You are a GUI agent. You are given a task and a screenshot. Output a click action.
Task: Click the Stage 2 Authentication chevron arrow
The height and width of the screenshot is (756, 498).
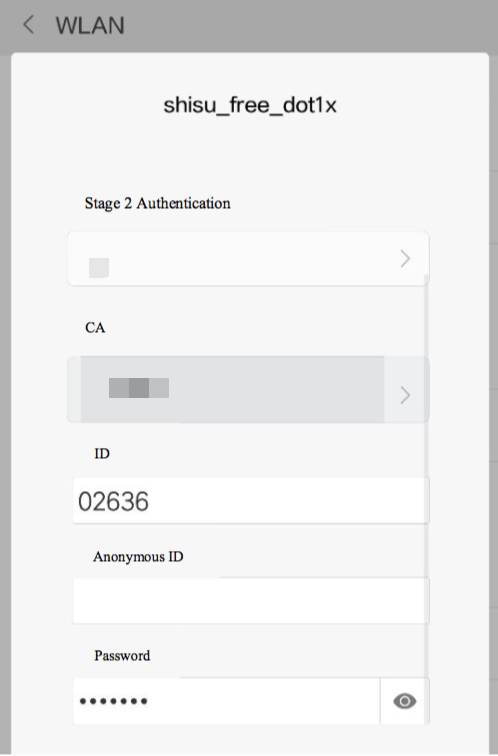pos(405,259)
